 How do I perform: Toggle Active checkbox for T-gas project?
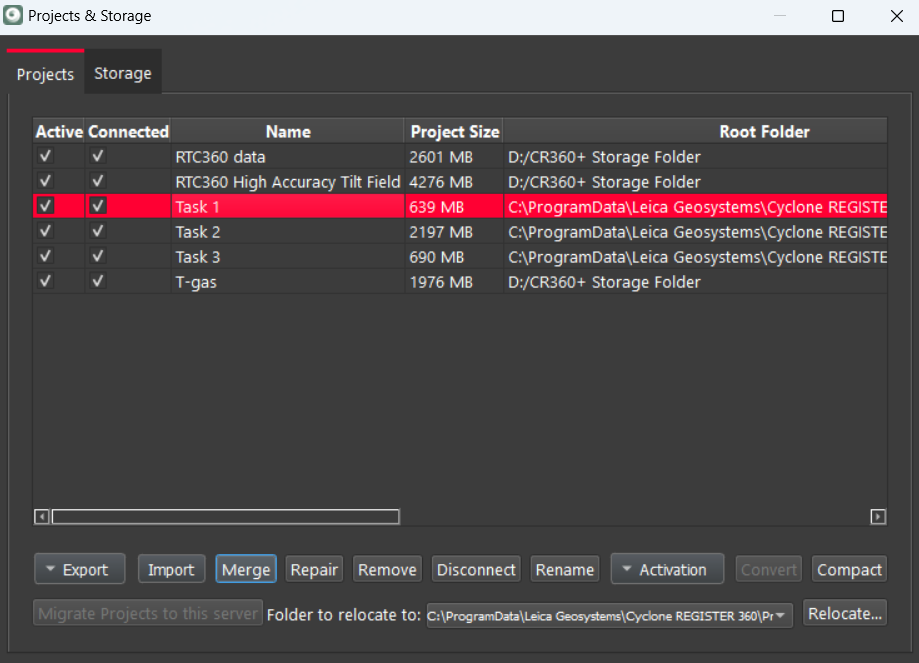[x=45, y=282]
